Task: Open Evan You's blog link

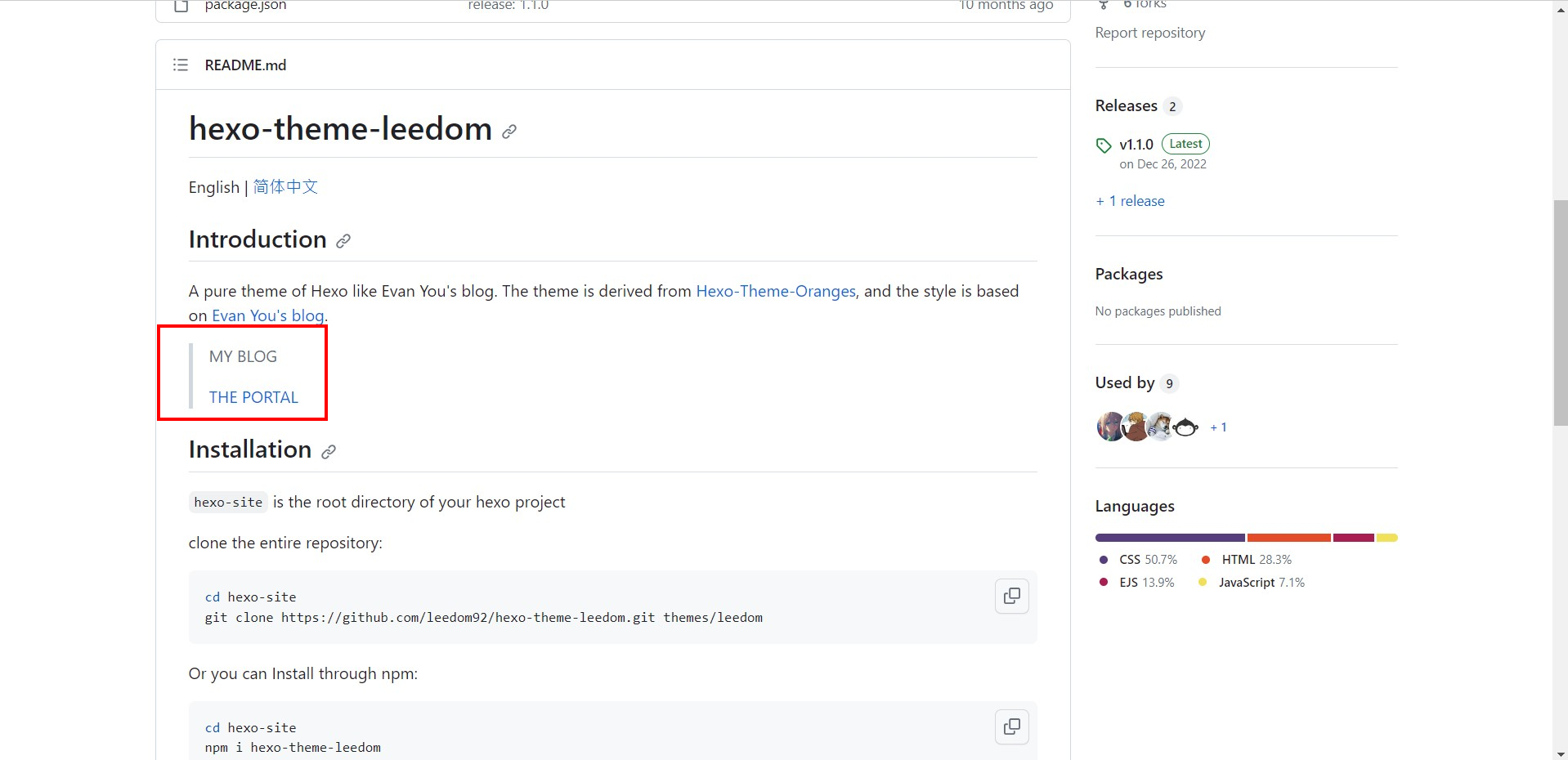Action: click(x=268, y=315)
